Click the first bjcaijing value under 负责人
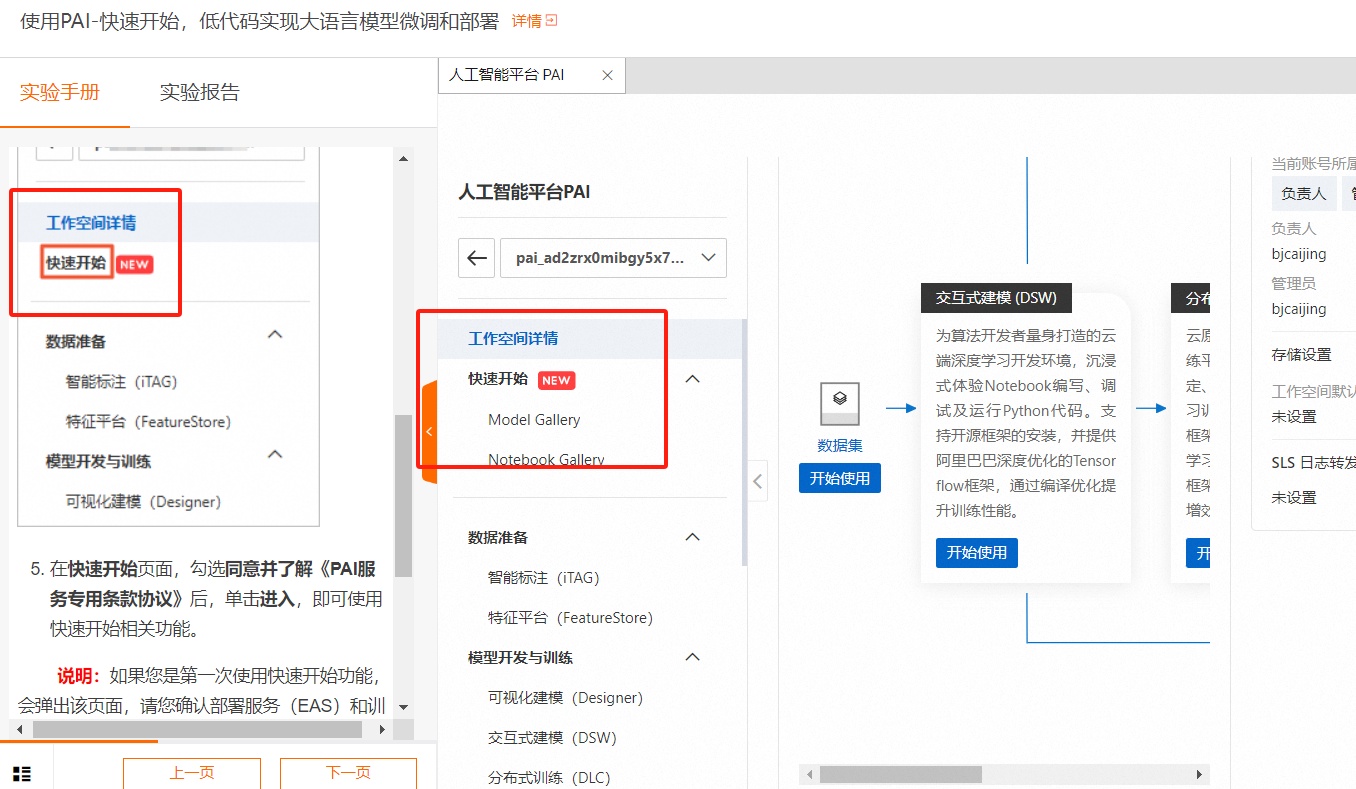The image size is (1356, 789). click(x=1298, y=254)
